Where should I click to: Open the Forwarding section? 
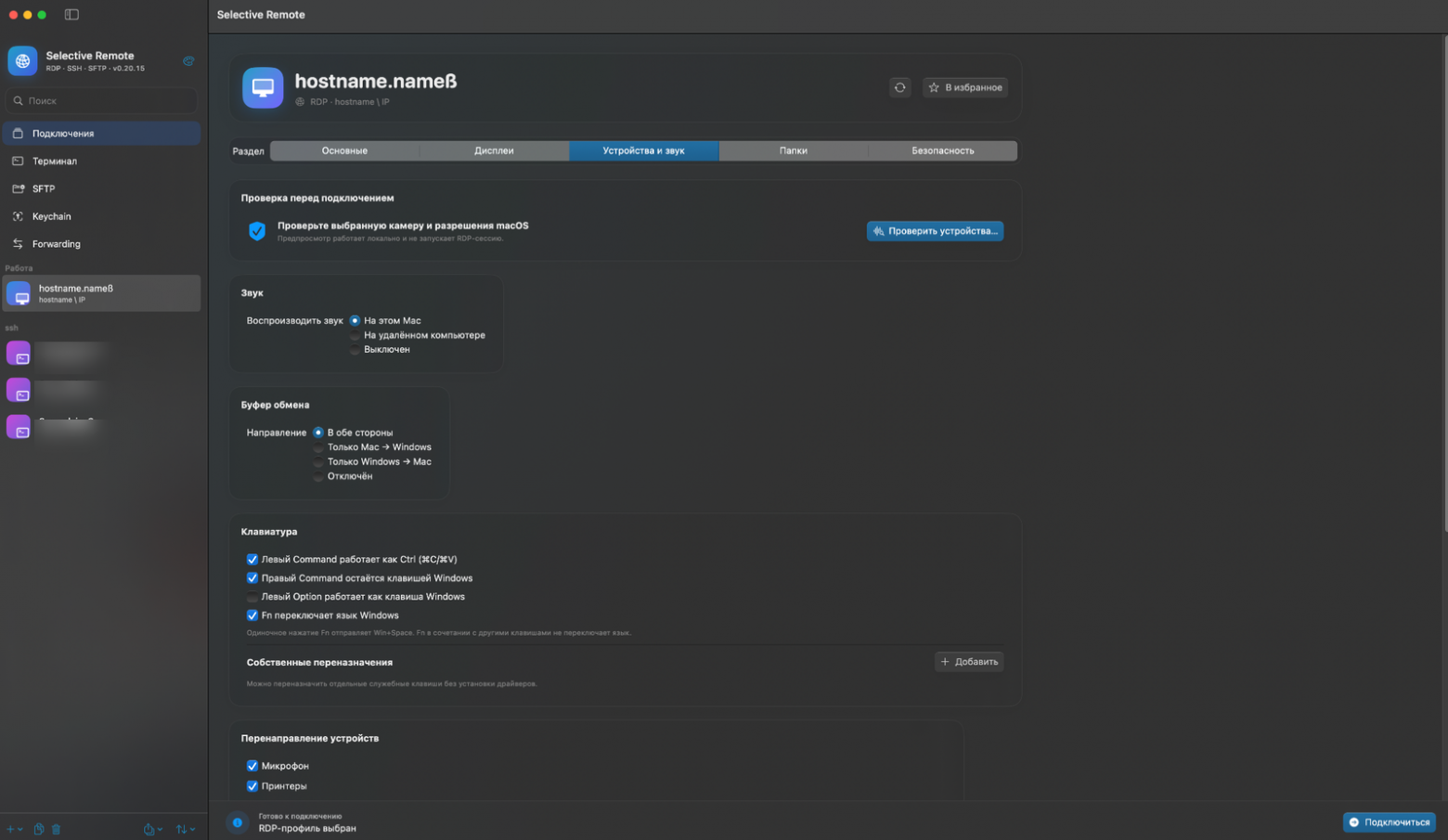pos(101,244)
